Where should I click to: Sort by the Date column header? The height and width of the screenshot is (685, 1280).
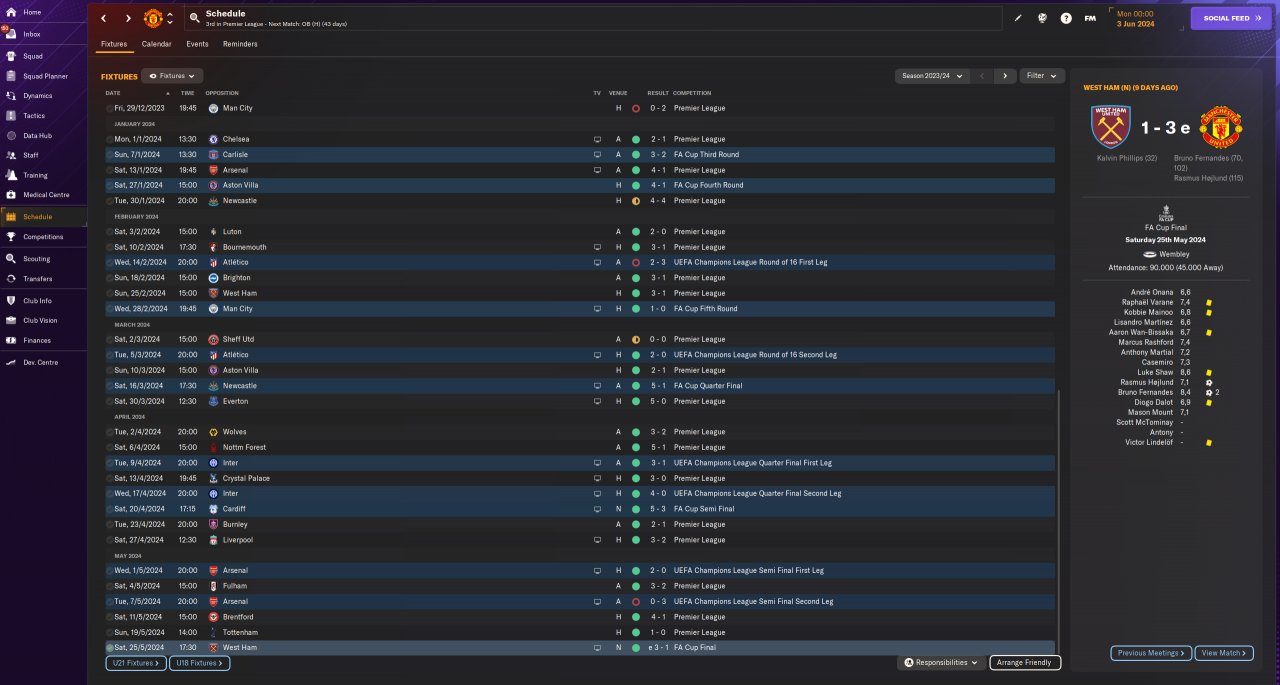[113, 93]
